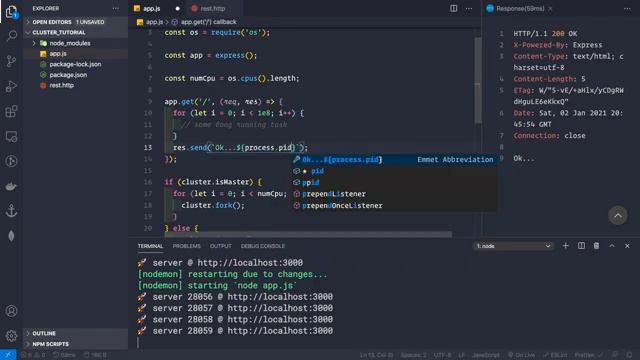The image size is (640, 360).
Task: Kill terminal with trash icon
Action: click(x=596, y=246)
